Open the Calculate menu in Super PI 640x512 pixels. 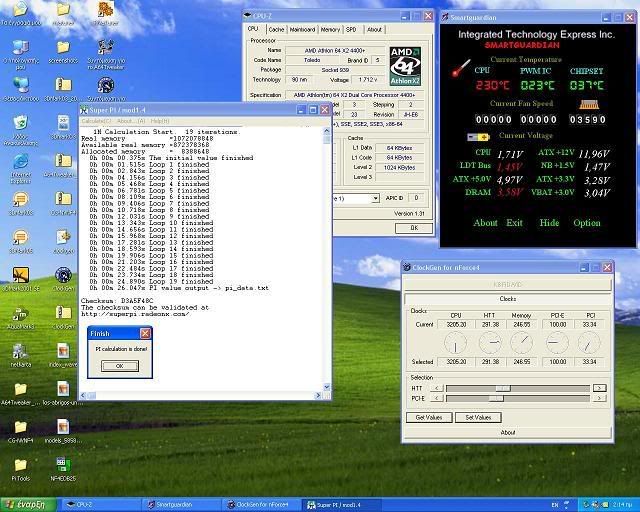click(x=96, y=121)
